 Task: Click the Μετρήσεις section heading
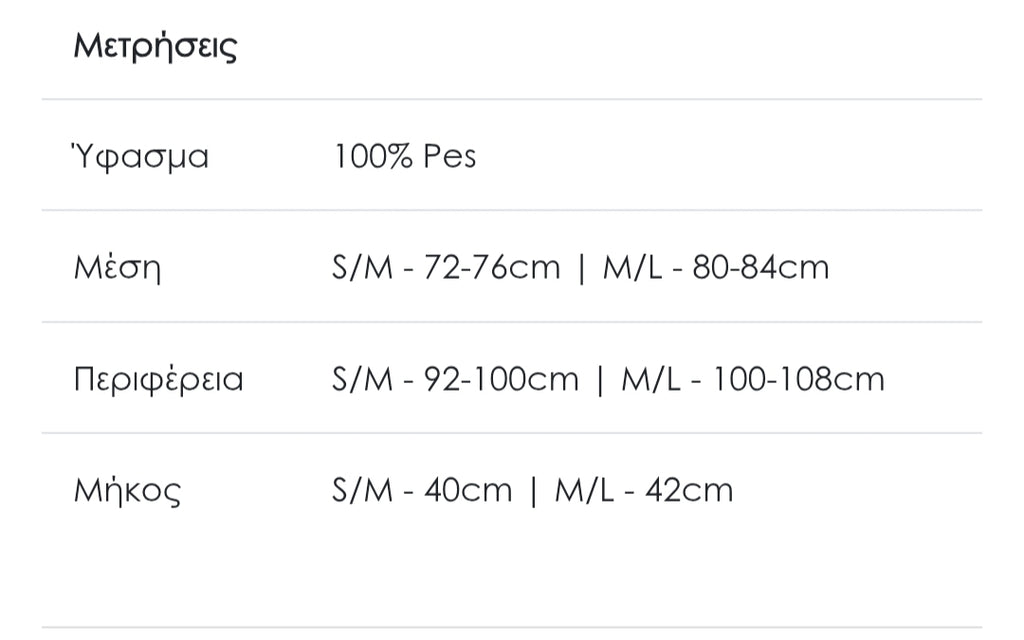(155, 47)
